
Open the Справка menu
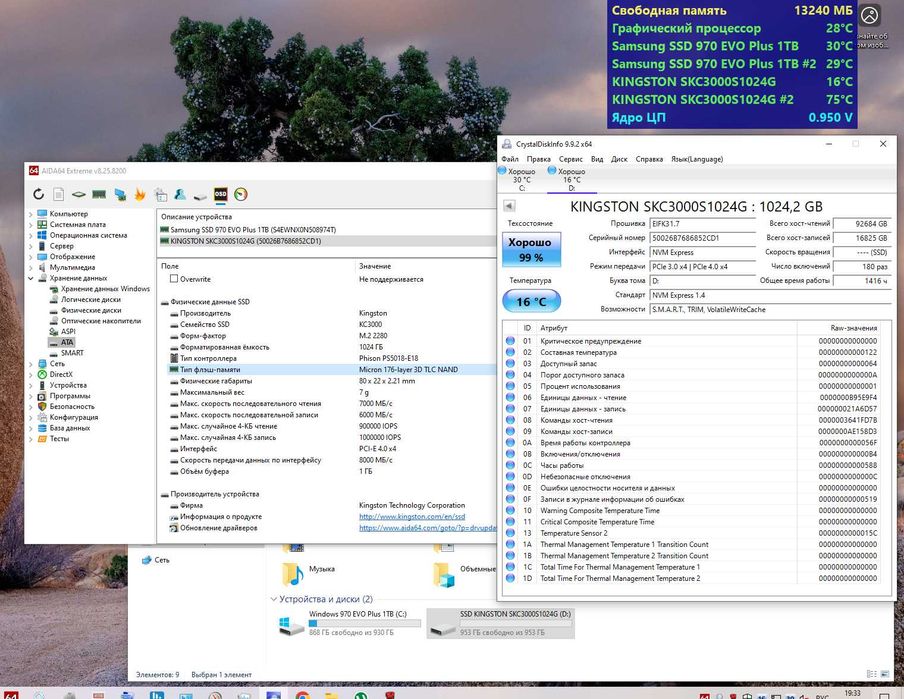point(649,159)
